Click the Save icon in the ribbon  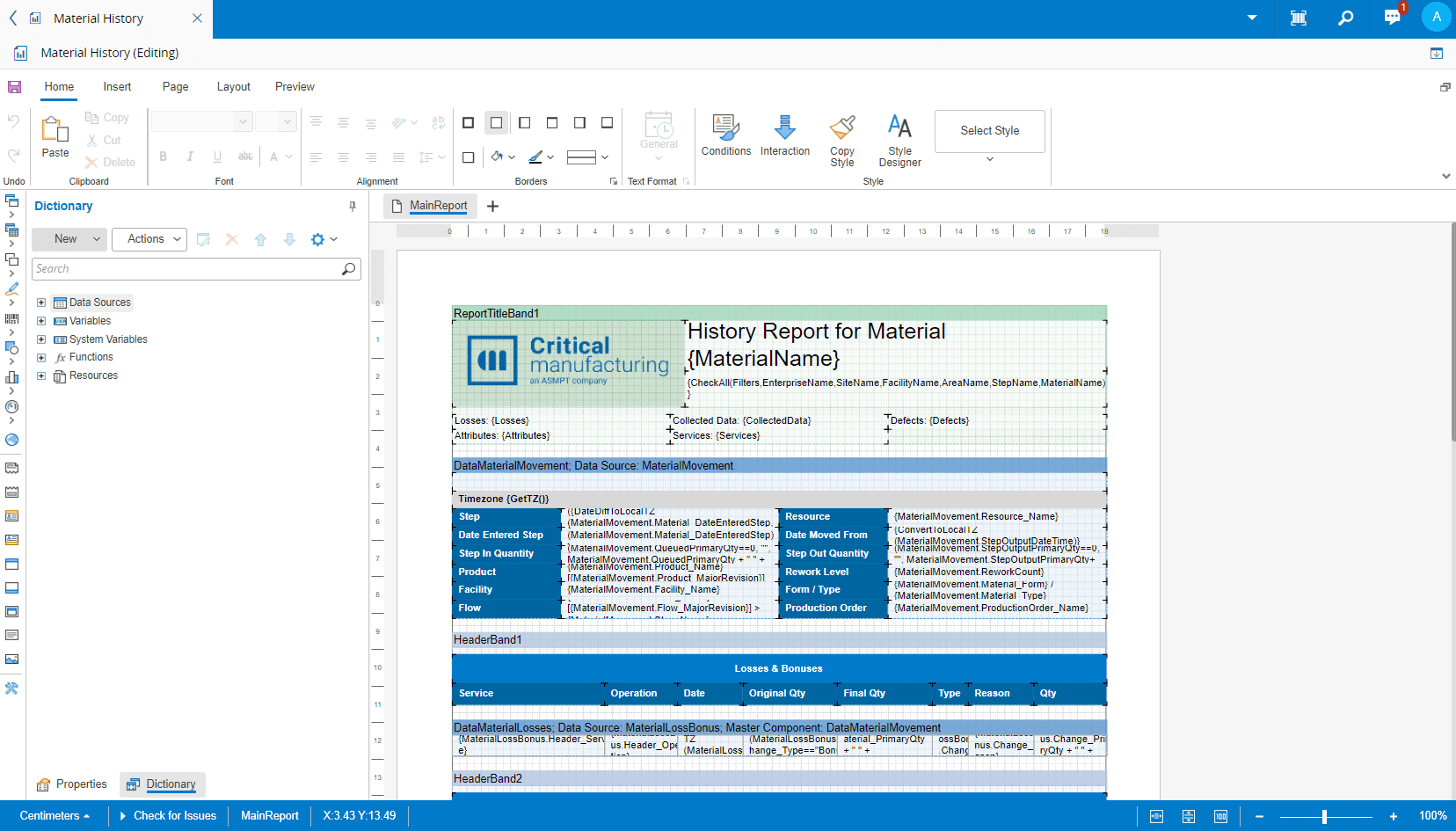coord(14,87)
